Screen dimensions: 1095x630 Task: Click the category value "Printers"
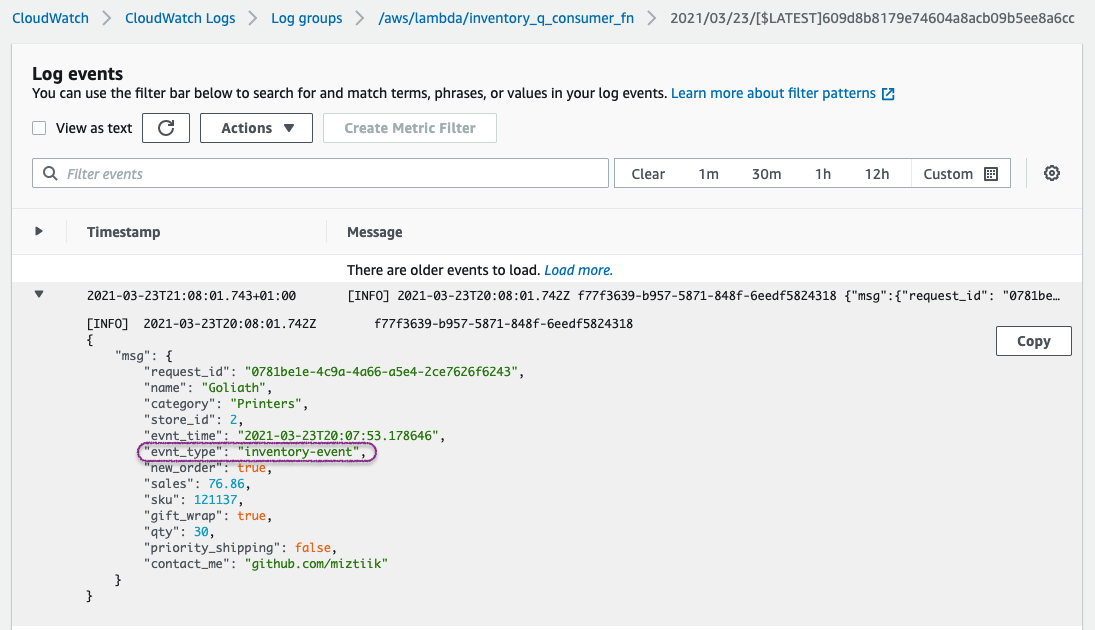pos(265,404)
